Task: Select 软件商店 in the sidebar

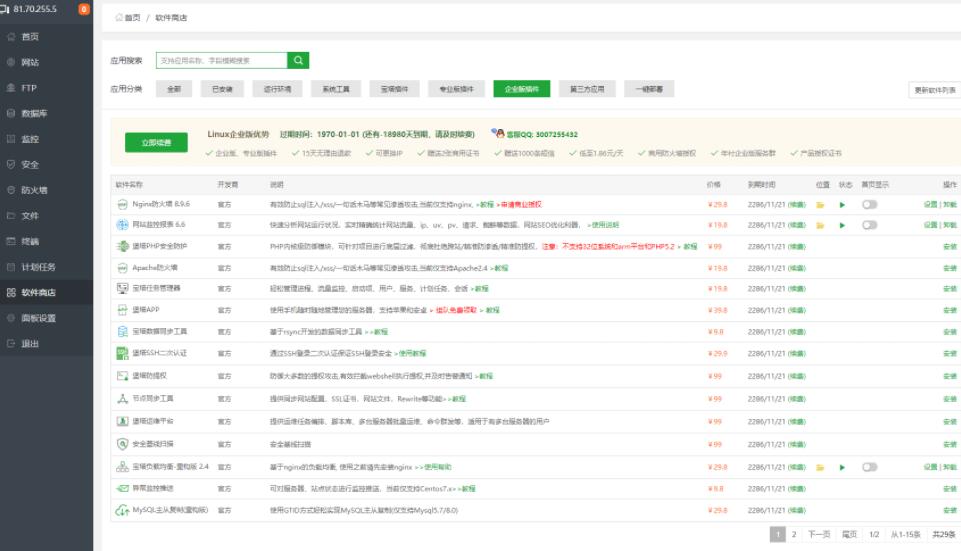Action: (x=46, y=292)
